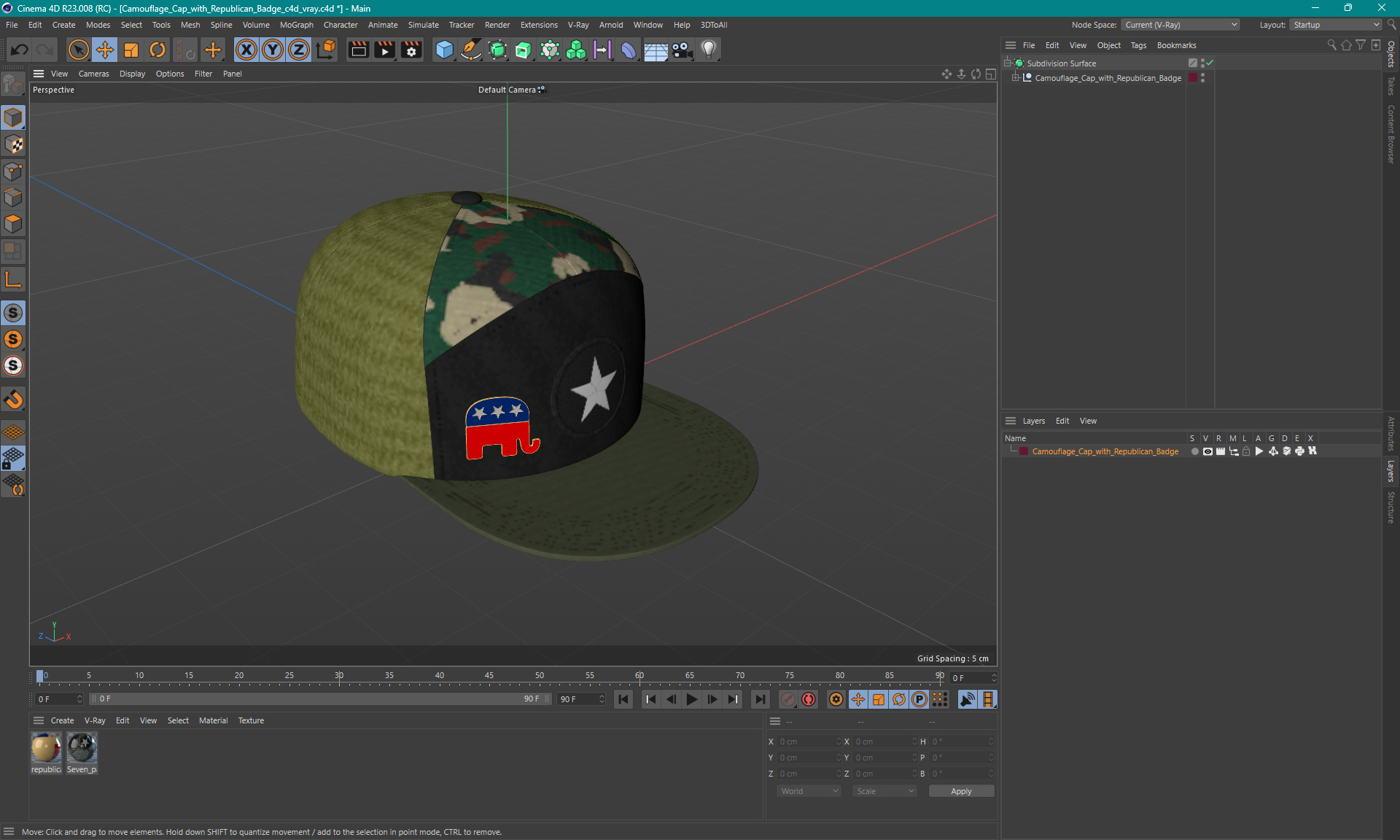Screen dimensions: 1400x840
Task: Open the Layers panel menu hamburger
Action: click(1011, 421)
